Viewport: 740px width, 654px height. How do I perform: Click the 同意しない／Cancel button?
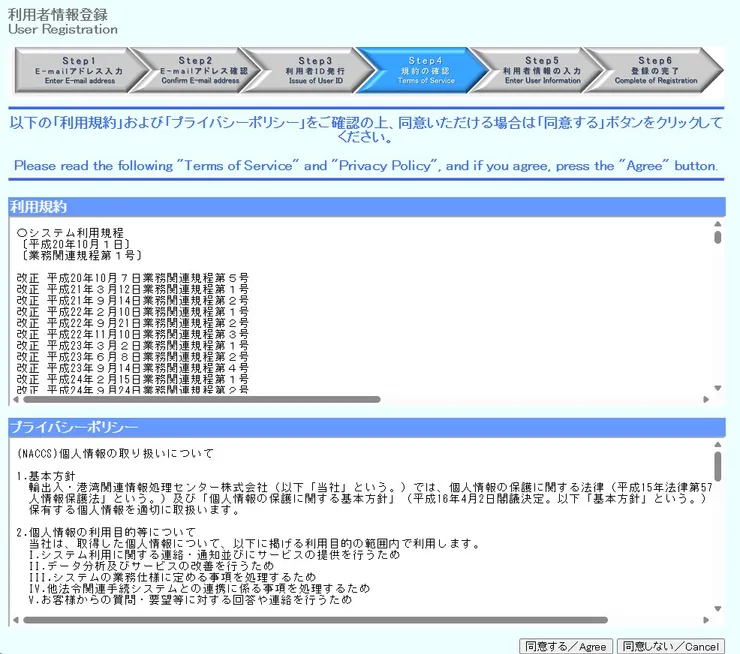[671, 646]
